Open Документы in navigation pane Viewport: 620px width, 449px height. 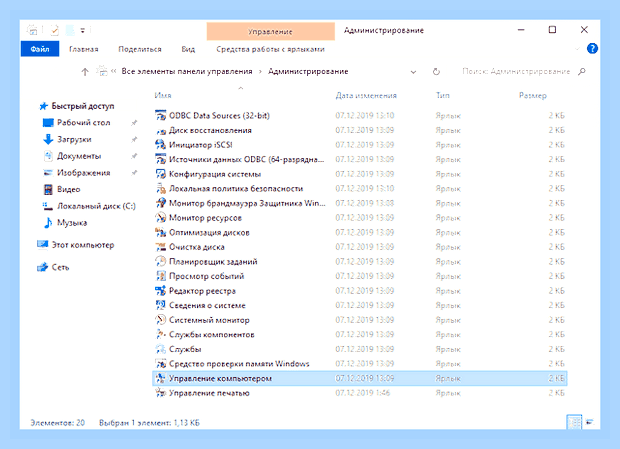tap(79, 156)
